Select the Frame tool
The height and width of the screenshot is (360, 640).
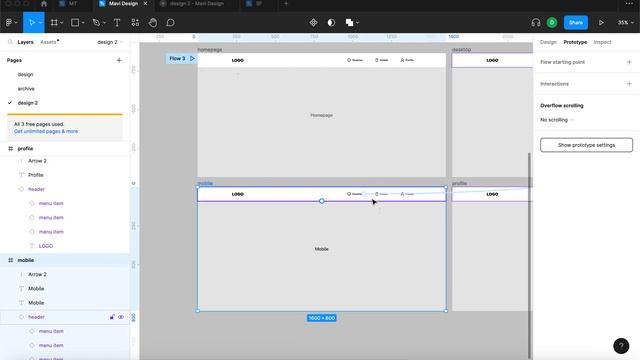pyautogui.click(x=54, y=23)
